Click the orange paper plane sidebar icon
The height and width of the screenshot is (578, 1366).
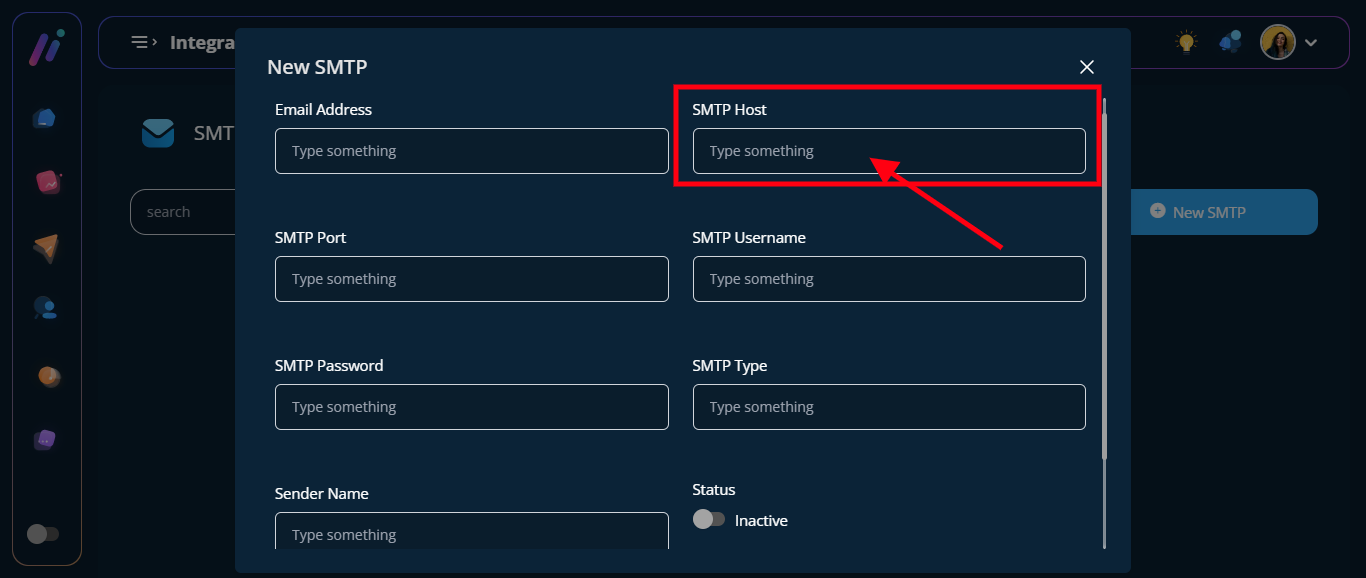point(46,248)
